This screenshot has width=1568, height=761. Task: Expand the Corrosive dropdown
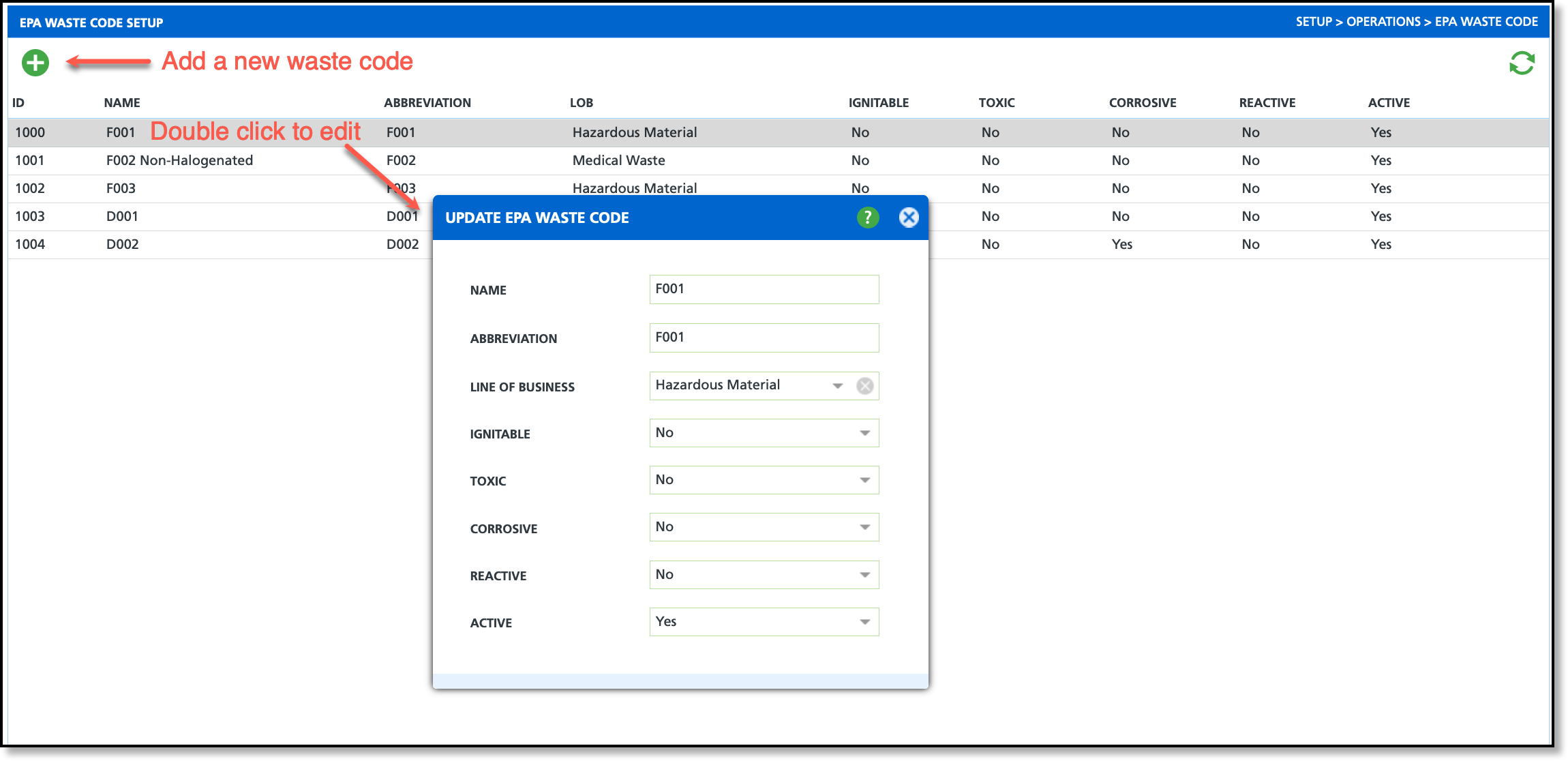(x=864, y=527)
